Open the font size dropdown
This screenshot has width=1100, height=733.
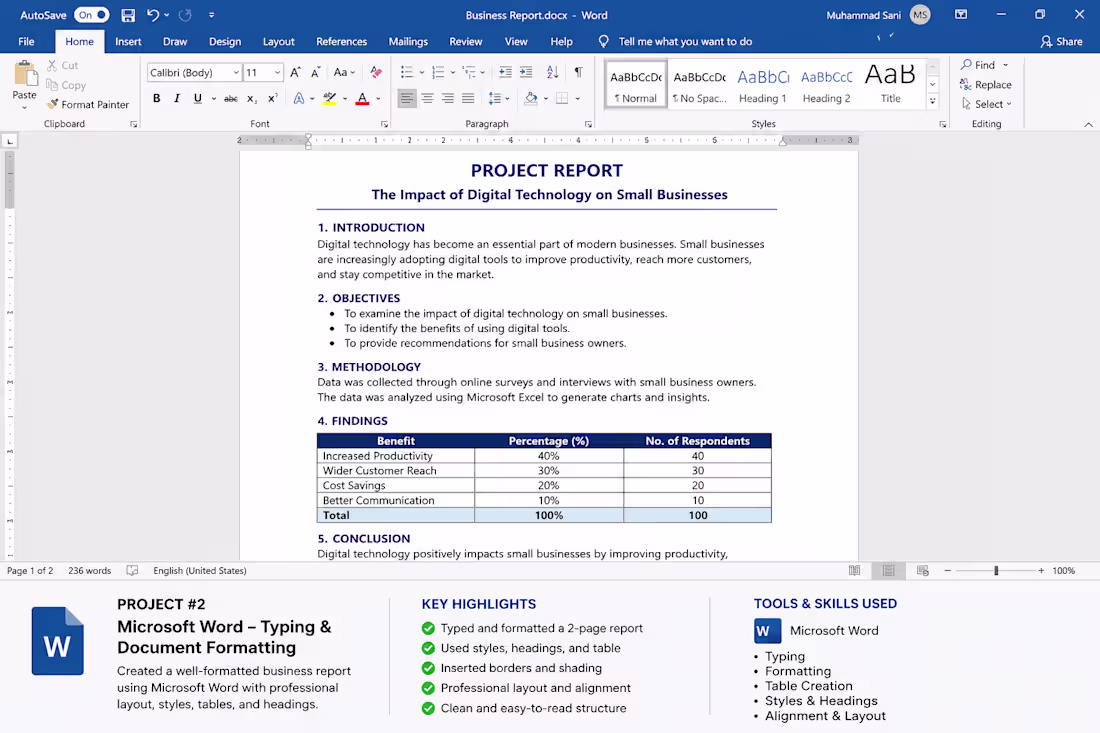coord(278,72)
